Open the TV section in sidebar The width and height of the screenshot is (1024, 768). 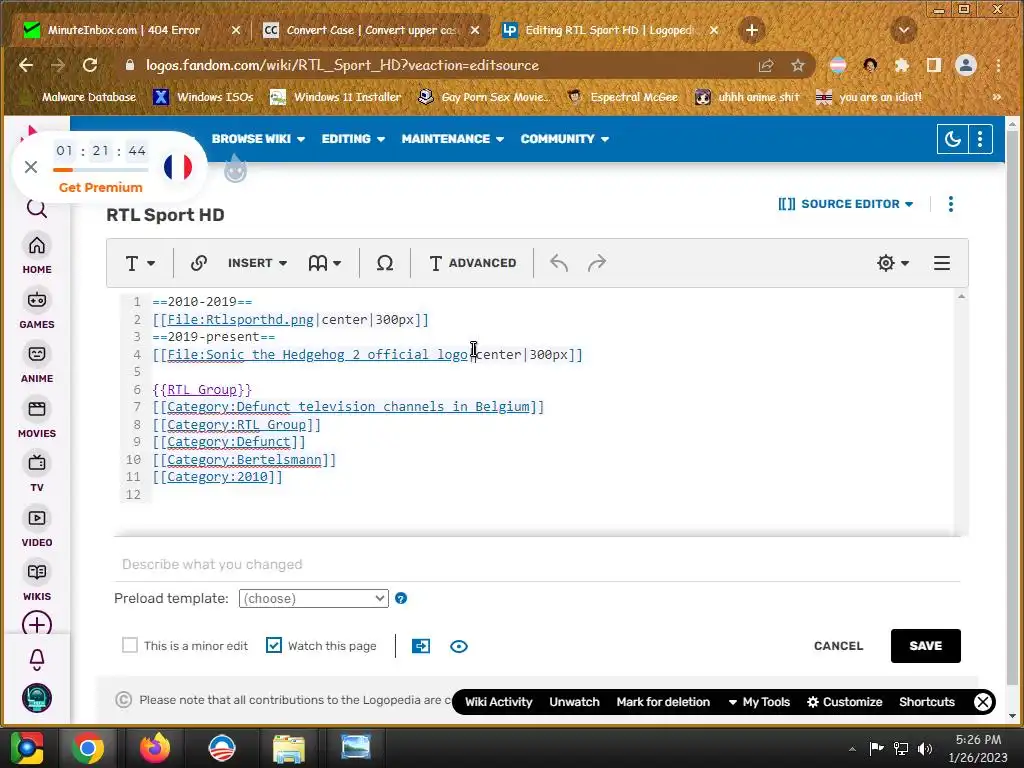coord(37,473)
